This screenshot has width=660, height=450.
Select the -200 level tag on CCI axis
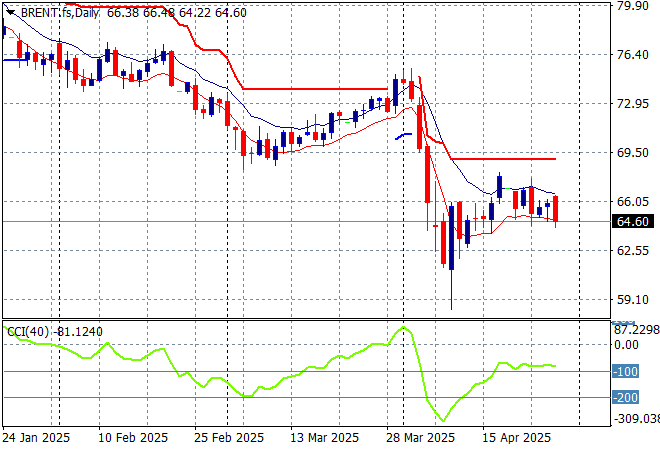click(626, 397)
